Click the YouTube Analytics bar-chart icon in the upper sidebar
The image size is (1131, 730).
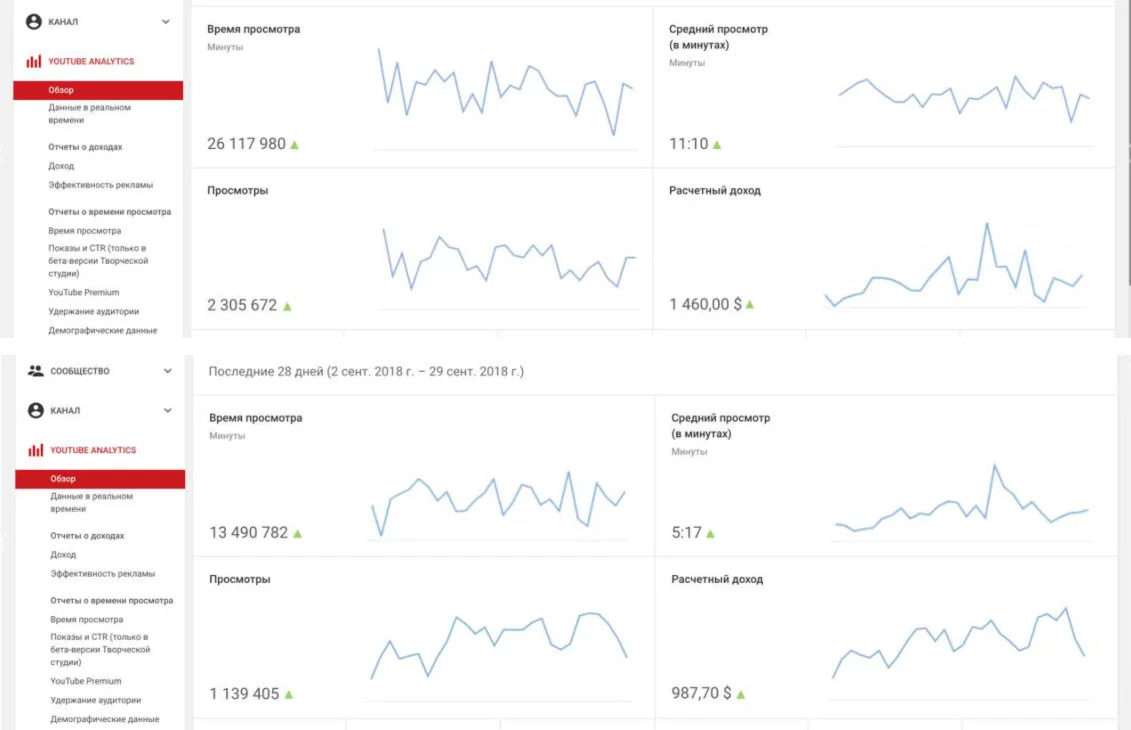click(34, 62)
